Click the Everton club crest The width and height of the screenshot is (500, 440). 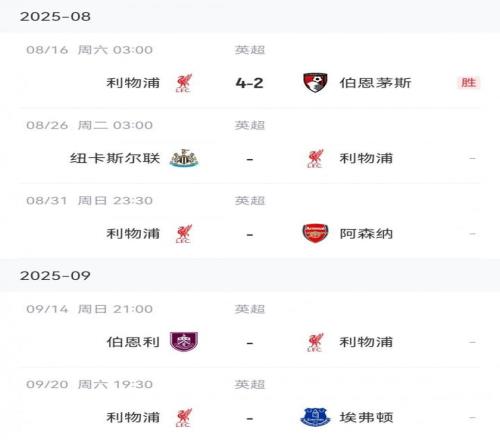click(x=315, y=417)
